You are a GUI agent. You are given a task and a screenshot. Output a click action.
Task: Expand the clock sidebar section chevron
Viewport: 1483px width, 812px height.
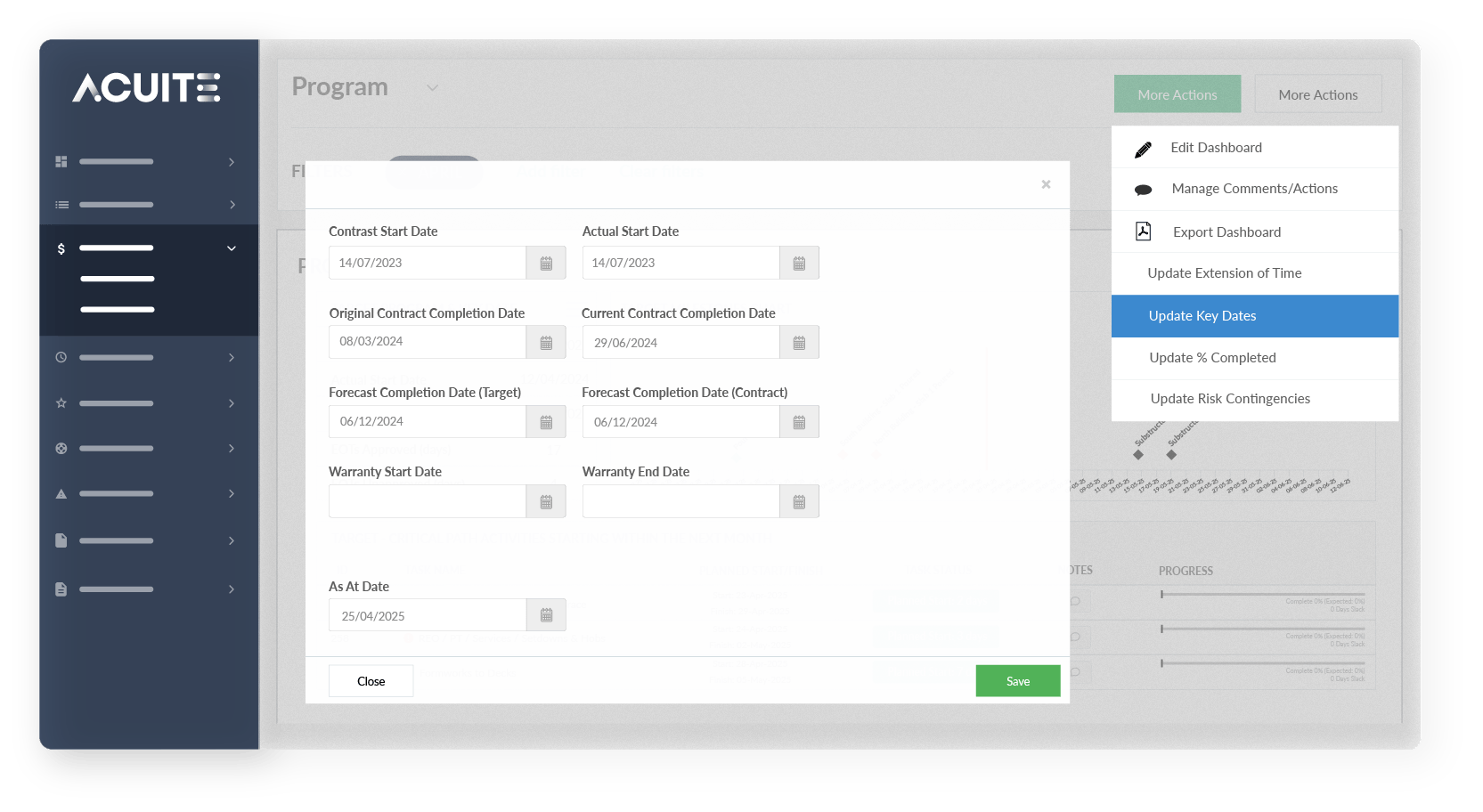[232, 357]
